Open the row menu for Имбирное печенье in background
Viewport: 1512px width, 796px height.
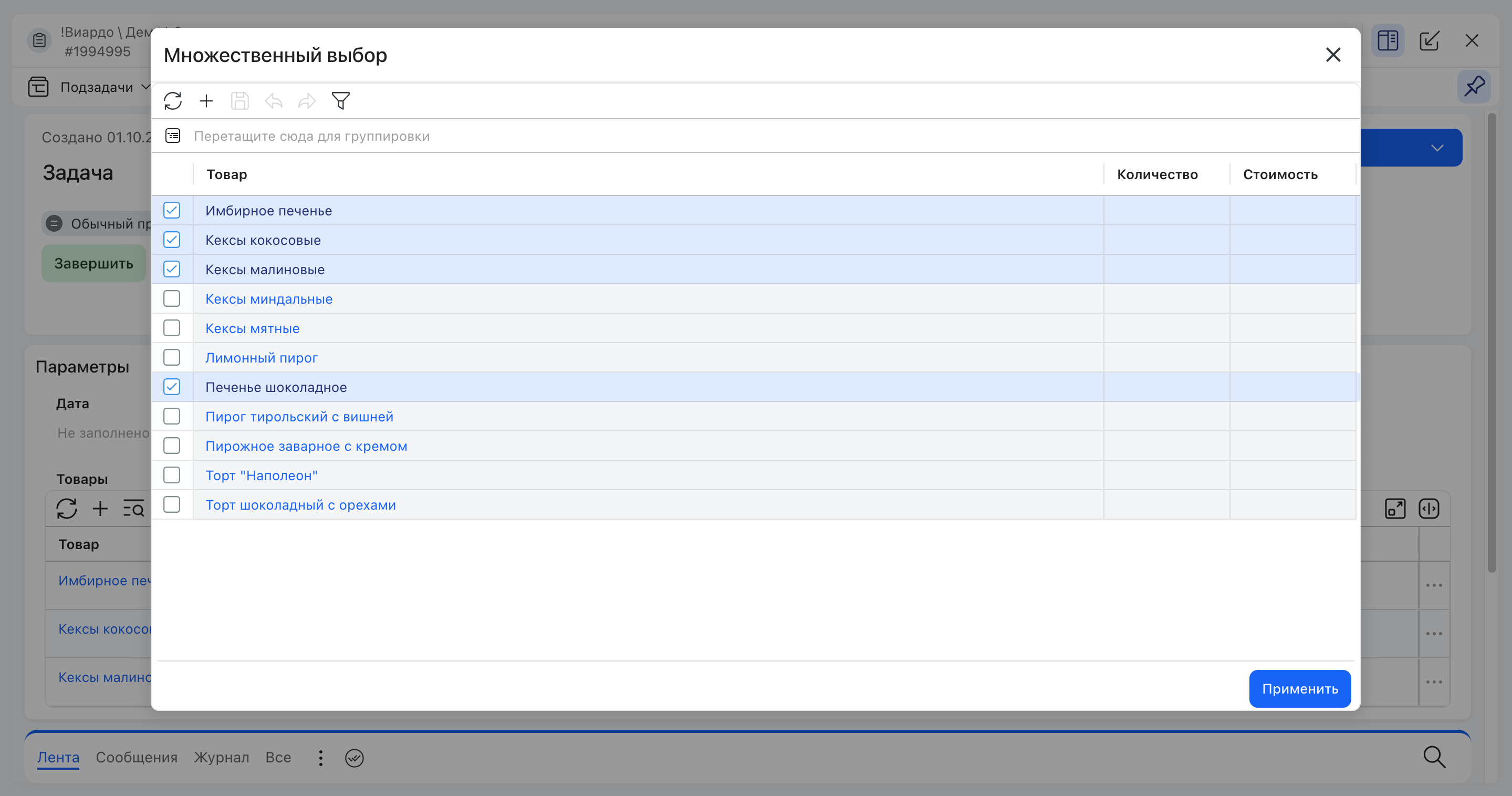(x=1434, y=585)
